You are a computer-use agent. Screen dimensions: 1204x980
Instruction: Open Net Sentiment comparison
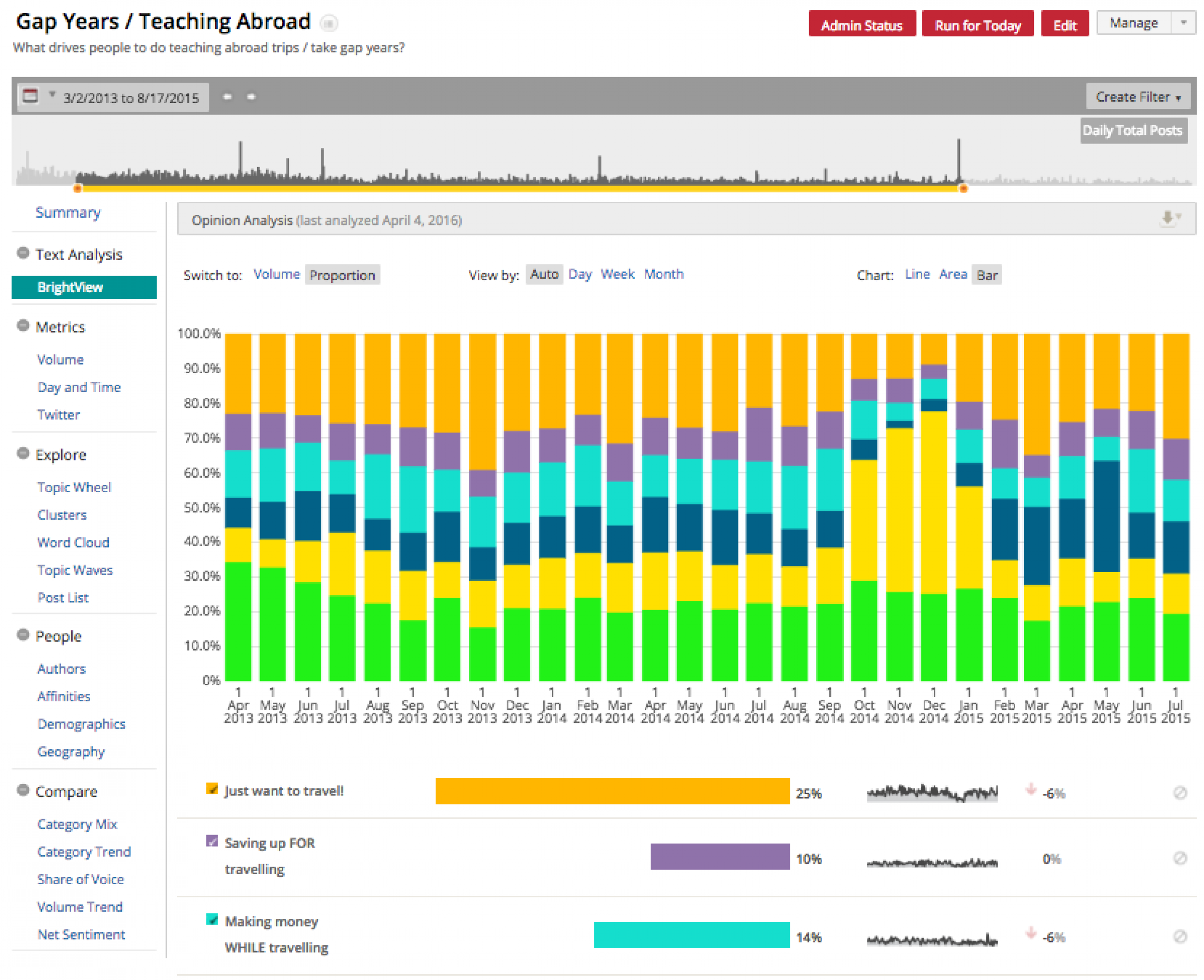click(x=81, y=935)
